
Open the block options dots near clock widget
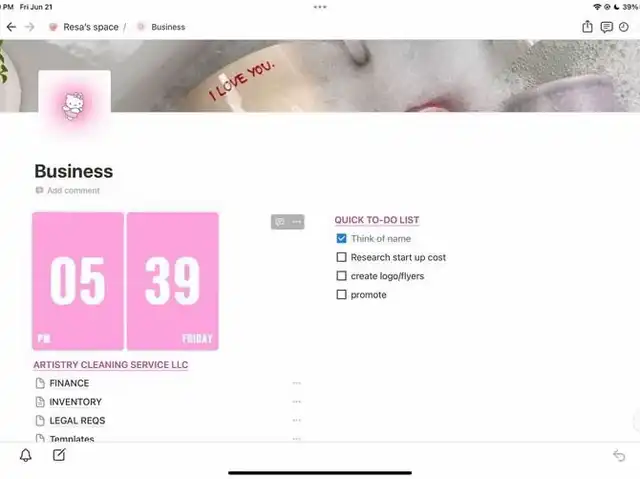[297, 222]
